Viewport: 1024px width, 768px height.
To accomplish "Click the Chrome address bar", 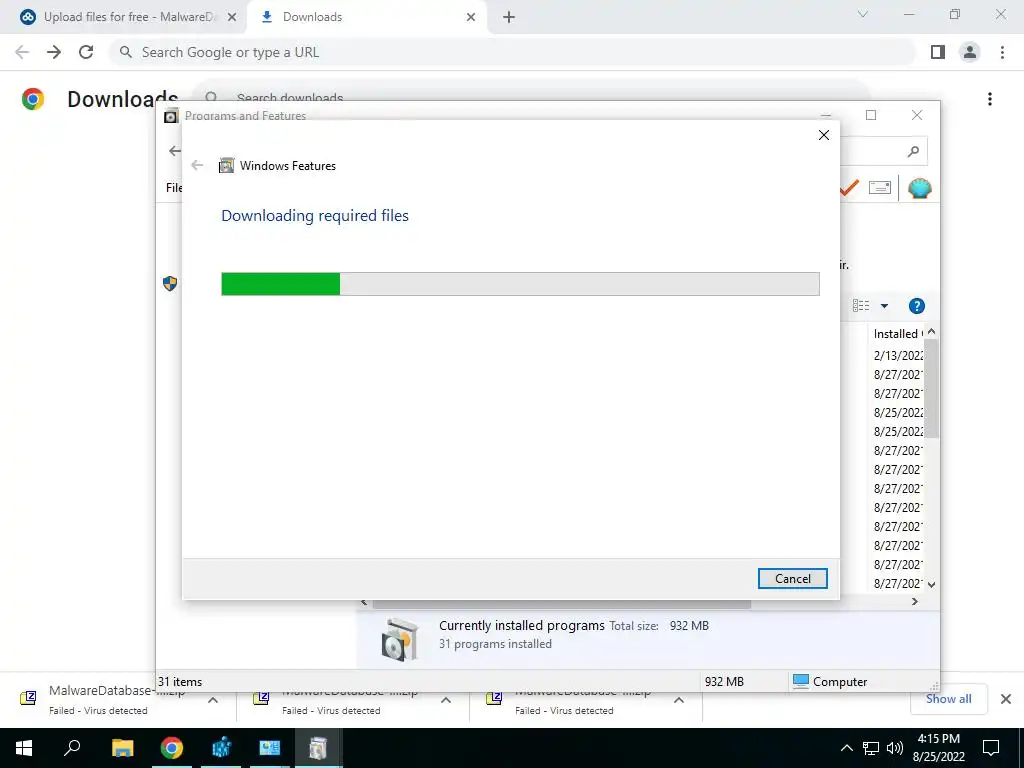I will (x=512, y=52).
